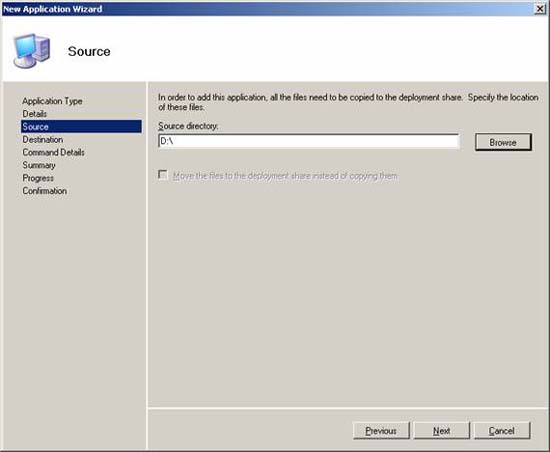Cancel the wizard
This screenshot has width=550, height=452.
click(502, 431)
